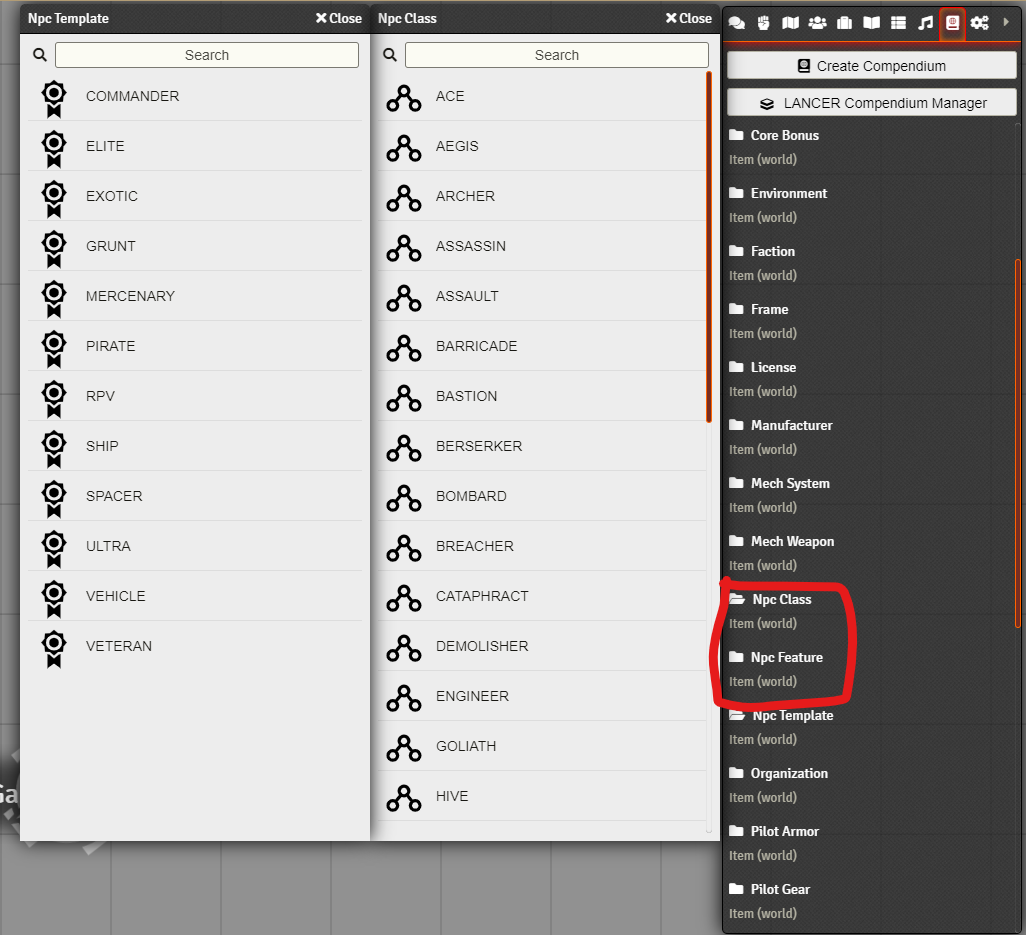Click the ASSASSIN class node icon
1026x935 pixels.
pyautogui.click(x=404, y=248)
